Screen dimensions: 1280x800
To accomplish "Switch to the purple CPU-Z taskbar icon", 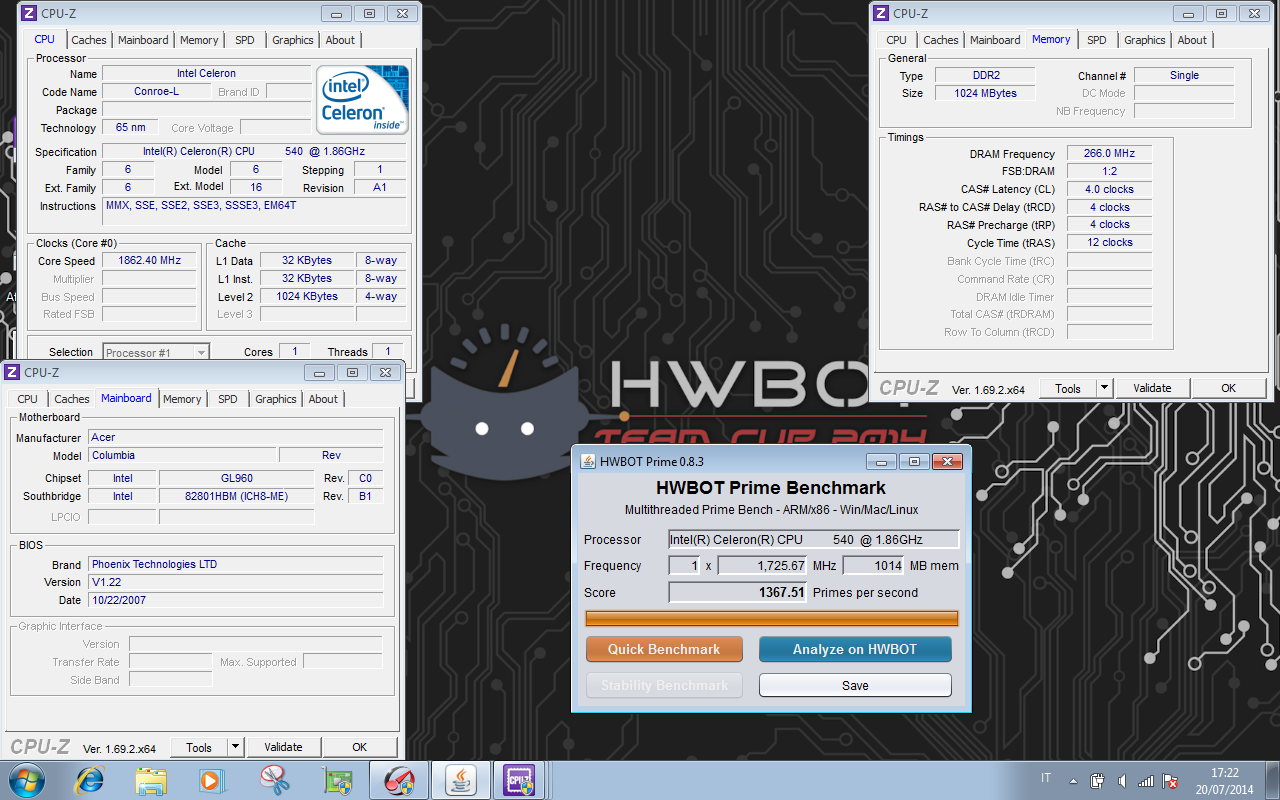I will pos(519,779).
